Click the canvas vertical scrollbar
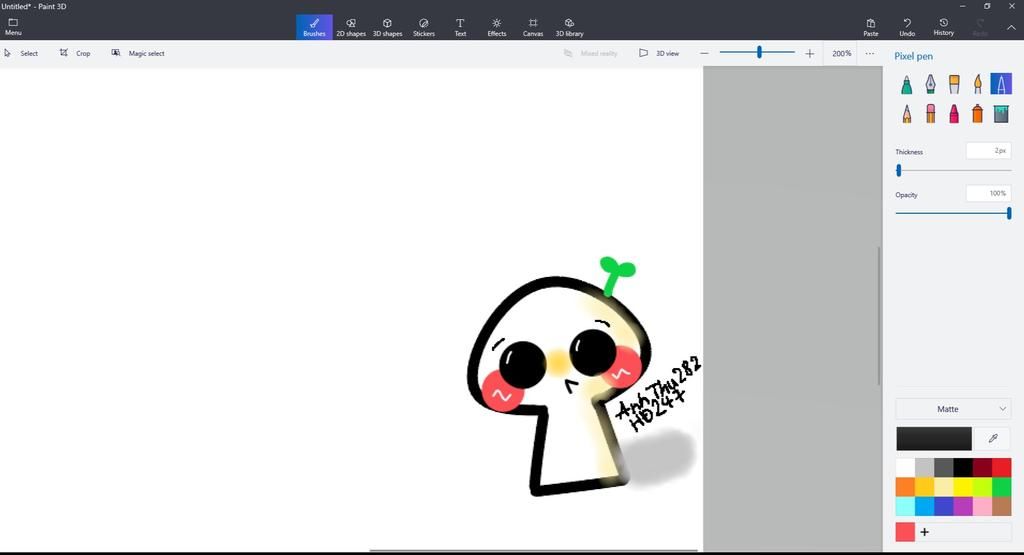Screen dimensions: 1024x555 [879, 316]
